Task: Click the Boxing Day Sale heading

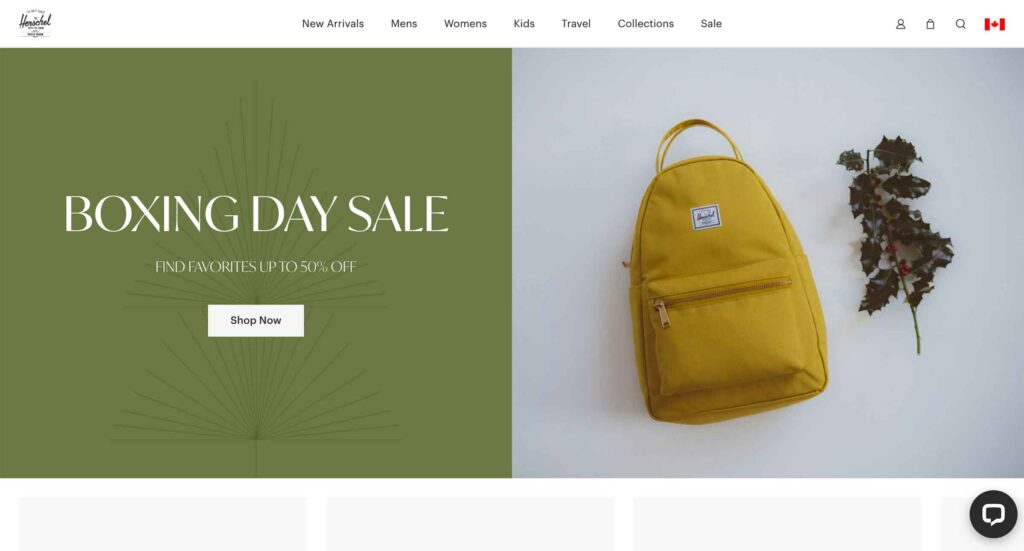Action: 255,213
